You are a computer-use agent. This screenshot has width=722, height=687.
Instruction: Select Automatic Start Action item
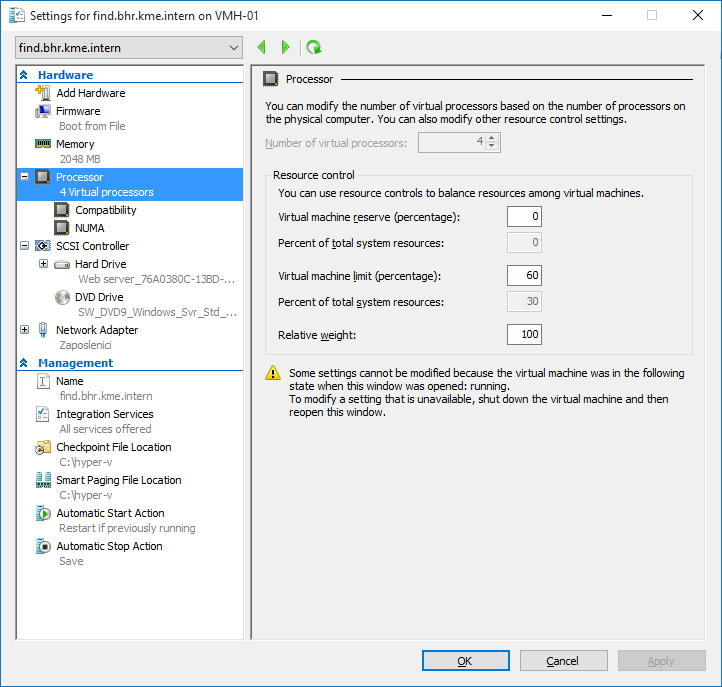pyautogui.click(x=110, y=513)
